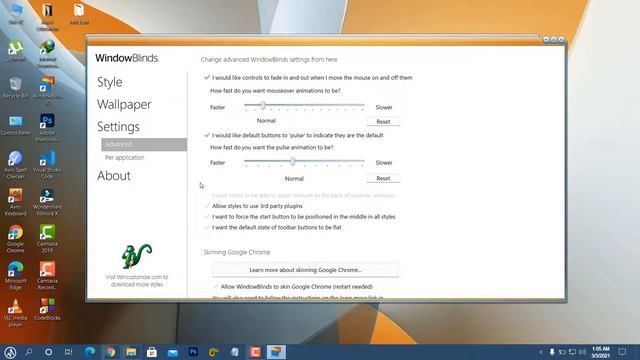Open Avro Keyboard desktop shortcut

tap(16, 202)
